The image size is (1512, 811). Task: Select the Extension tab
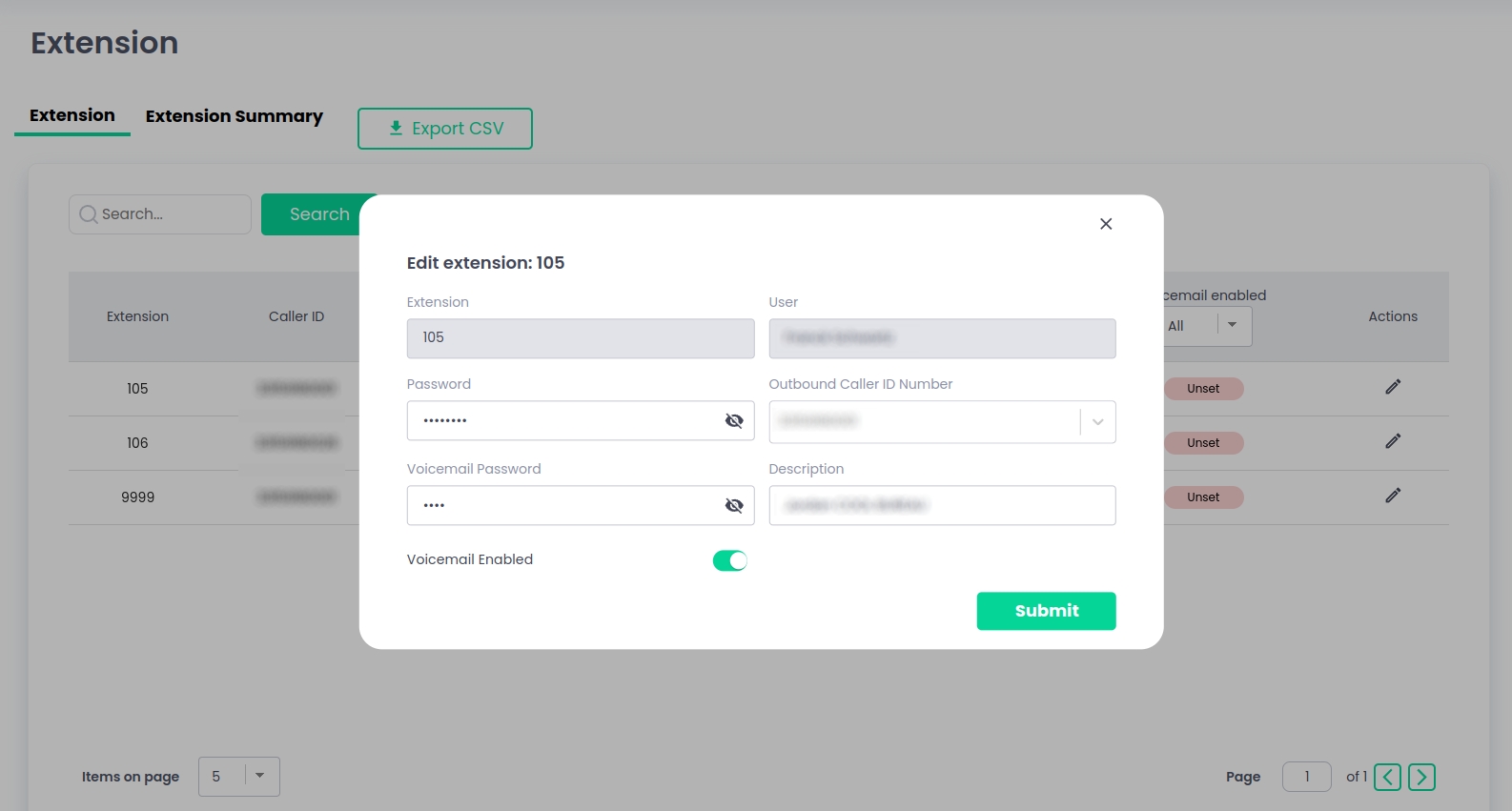click(x=72, y=115)
